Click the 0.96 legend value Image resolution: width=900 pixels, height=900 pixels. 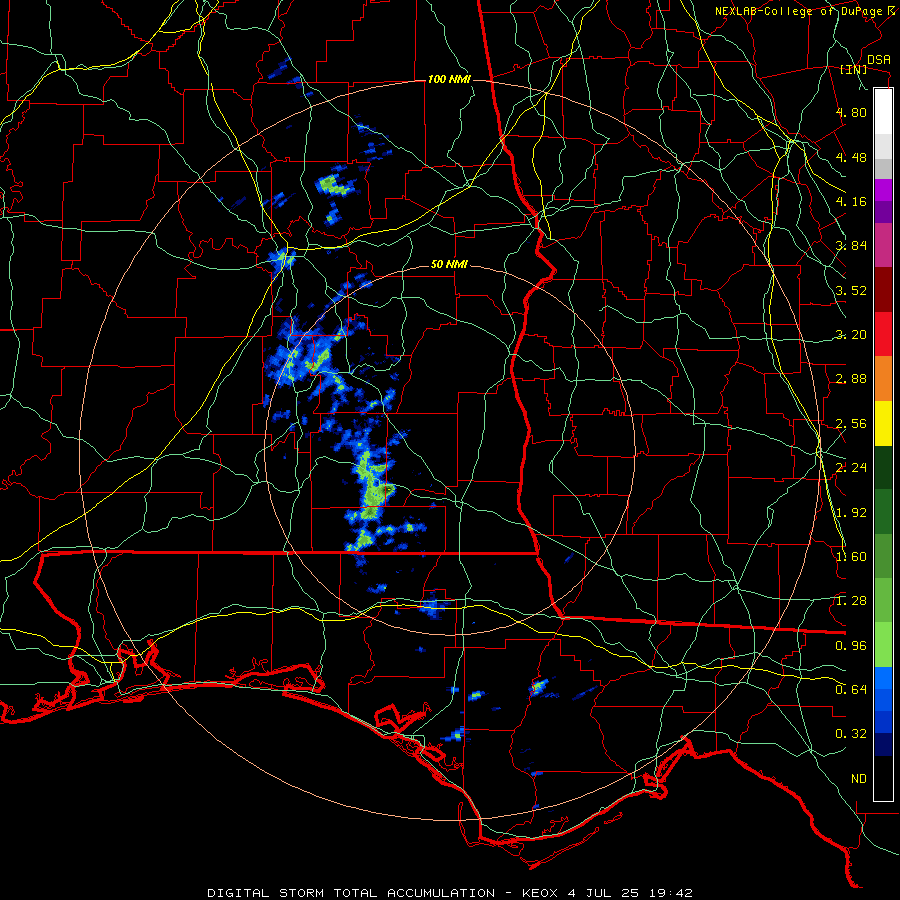(851, 646)
